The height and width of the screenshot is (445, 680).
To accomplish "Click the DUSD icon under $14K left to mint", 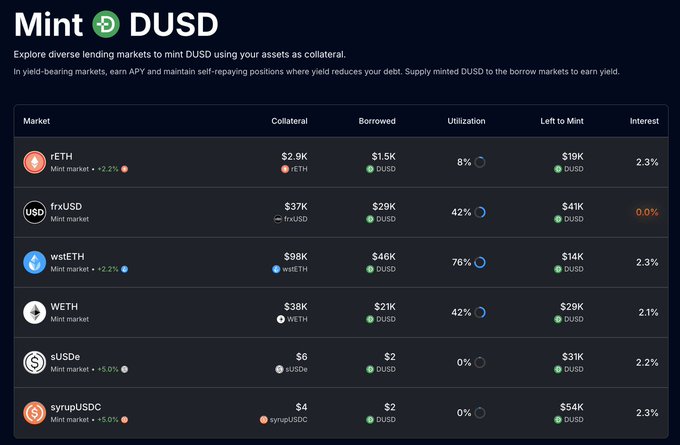I will coord(558,269).
